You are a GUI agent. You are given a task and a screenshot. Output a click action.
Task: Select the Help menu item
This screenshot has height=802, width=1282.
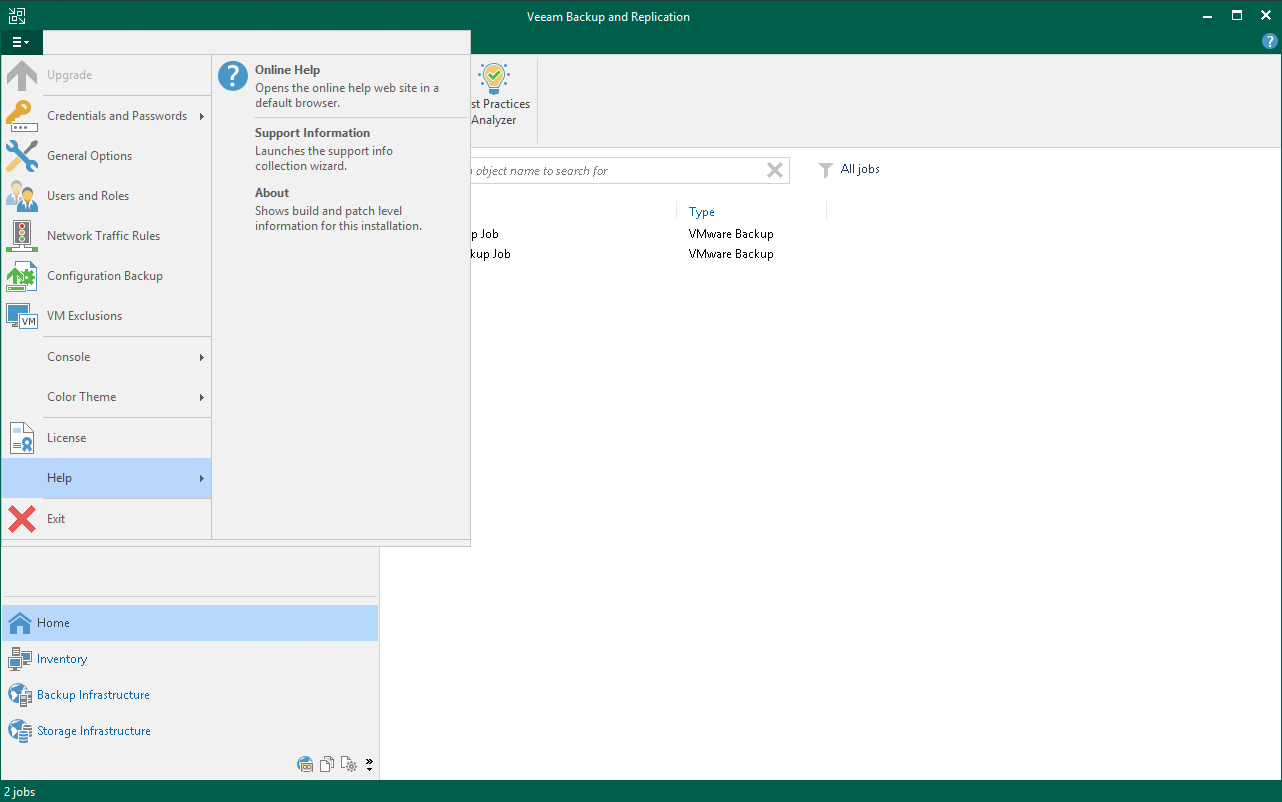click(106, 478)
